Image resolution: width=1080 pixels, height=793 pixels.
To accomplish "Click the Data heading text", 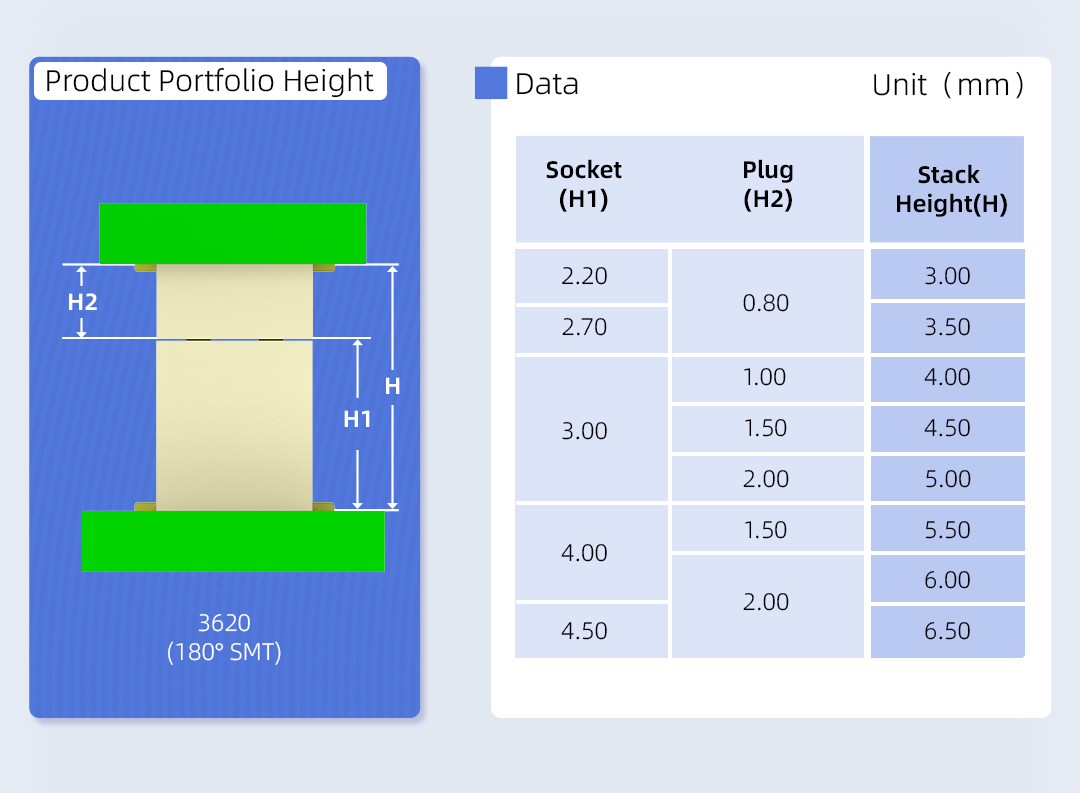I will tap(547, 84).
